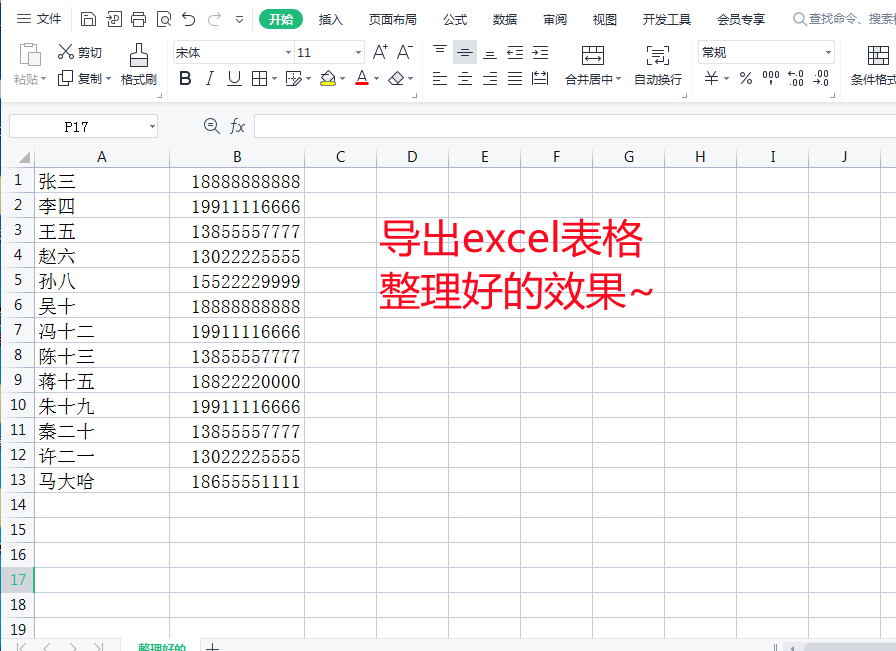896x651 pixels.
Task: Toggle vertical middle alignment
Action: (465, 53)
